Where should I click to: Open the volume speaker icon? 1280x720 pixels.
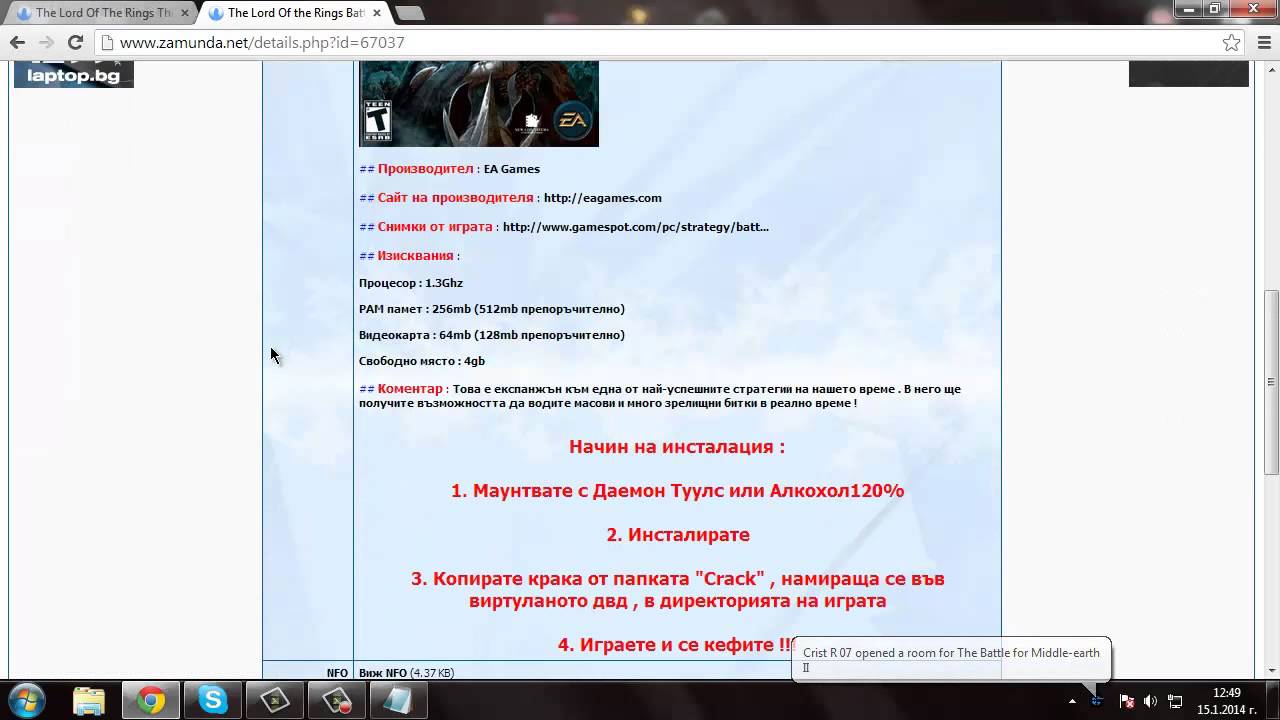pos(1150,701)
